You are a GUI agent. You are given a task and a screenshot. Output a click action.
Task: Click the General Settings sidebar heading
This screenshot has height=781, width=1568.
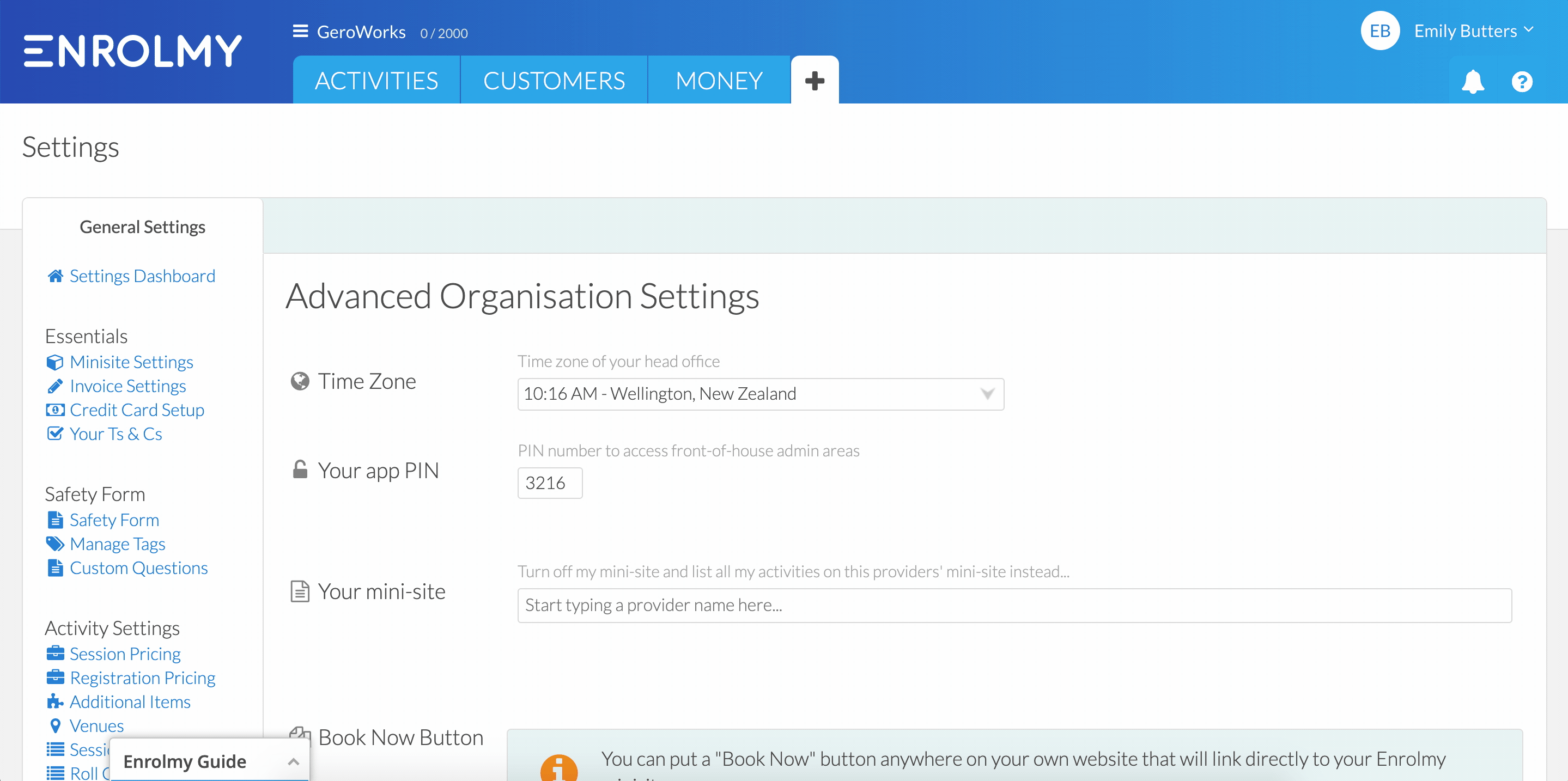pyautogui.click(x=142, y=227)
